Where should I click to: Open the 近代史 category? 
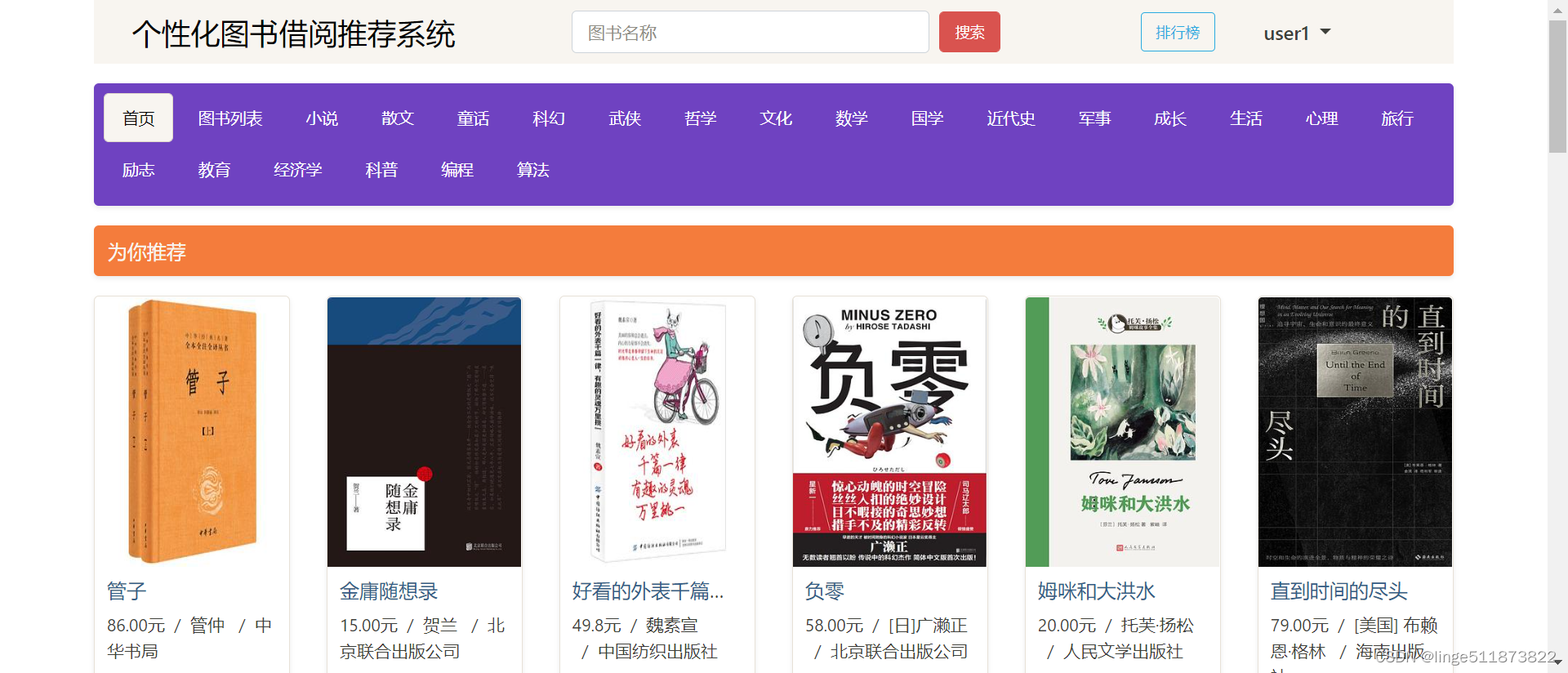click(1011, 118)
